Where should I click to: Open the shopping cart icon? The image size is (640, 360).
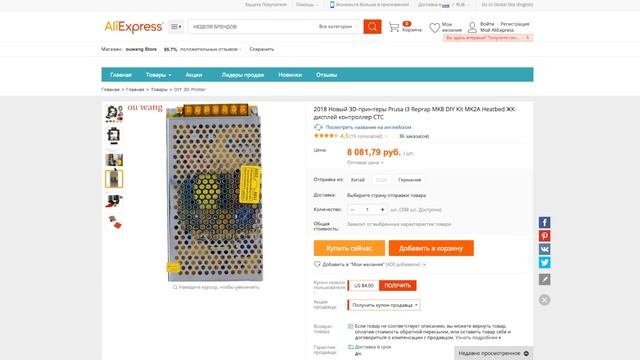tap(394, 27)
